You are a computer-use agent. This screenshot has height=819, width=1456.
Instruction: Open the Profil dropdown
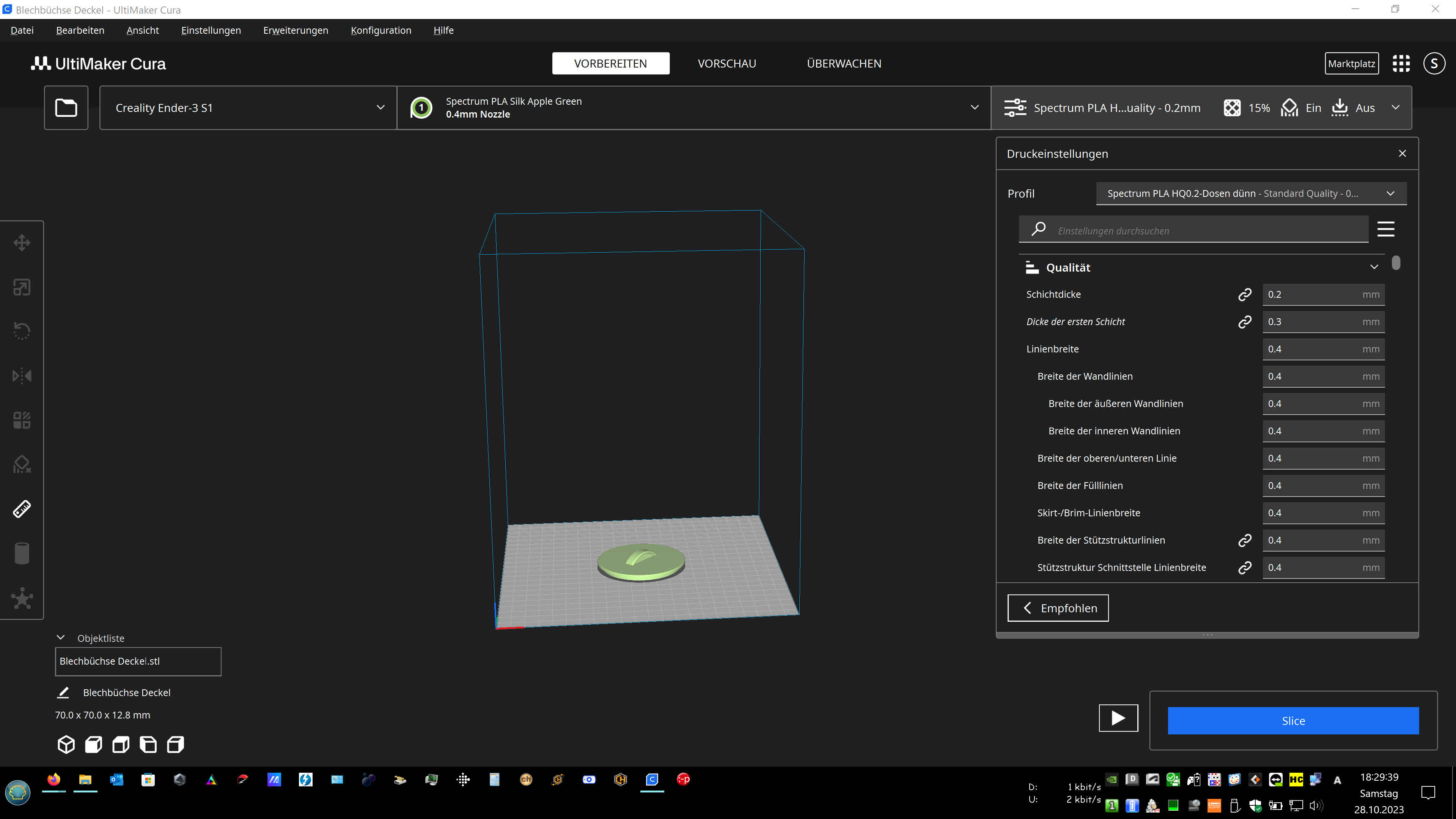coord(1252,193)
